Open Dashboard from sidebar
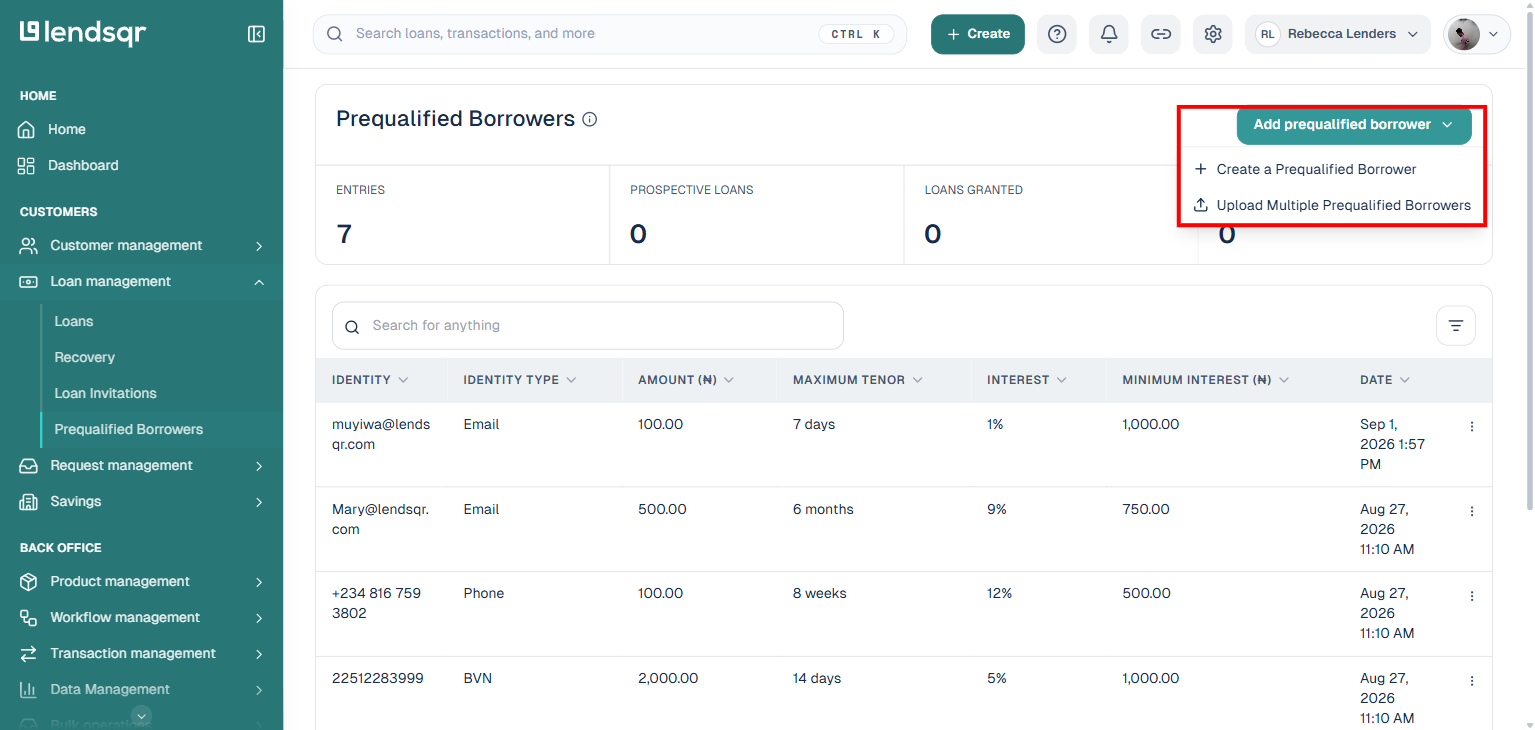The image size is (1535, 730). click(x=142, y=166)
